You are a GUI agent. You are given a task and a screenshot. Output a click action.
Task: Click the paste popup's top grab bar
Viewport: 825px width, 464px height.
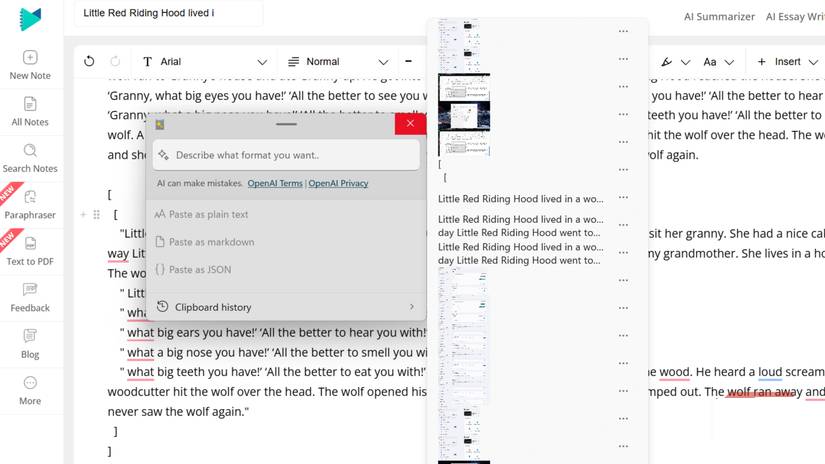click(x=286, y=124)
